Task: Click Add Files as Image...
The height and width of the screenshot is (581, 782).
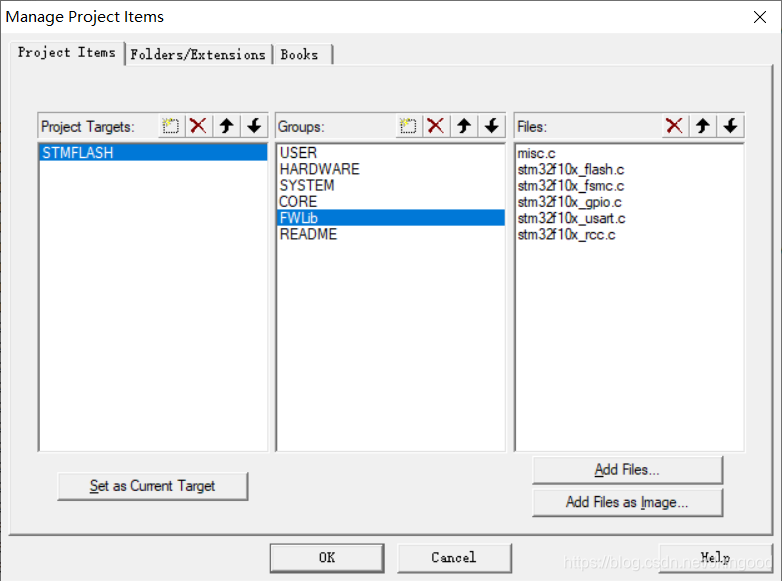Action: 627,502
